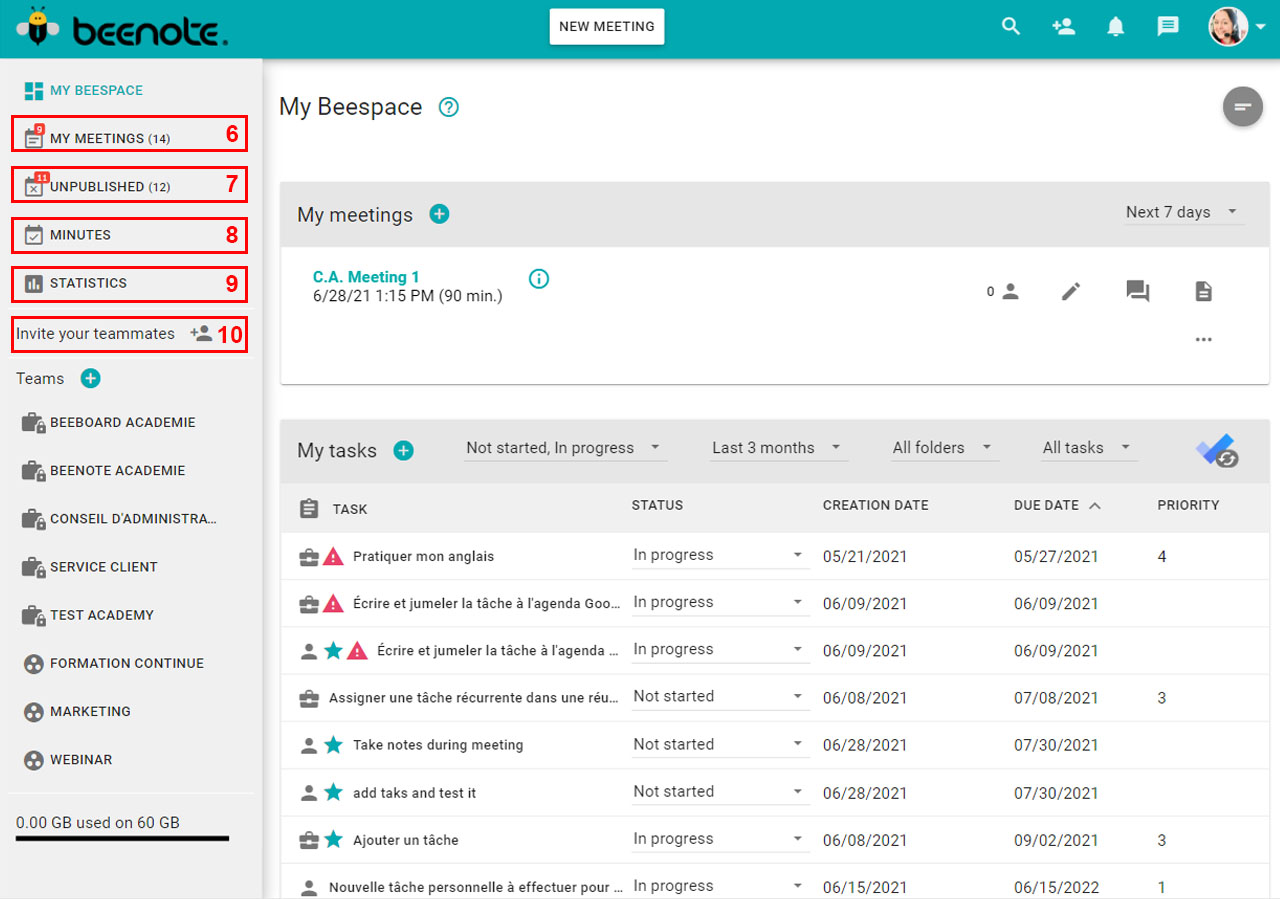Open the C.A. Meeting 1 link
Viewport: 1280px width, 899px height.
click(366, 277)
